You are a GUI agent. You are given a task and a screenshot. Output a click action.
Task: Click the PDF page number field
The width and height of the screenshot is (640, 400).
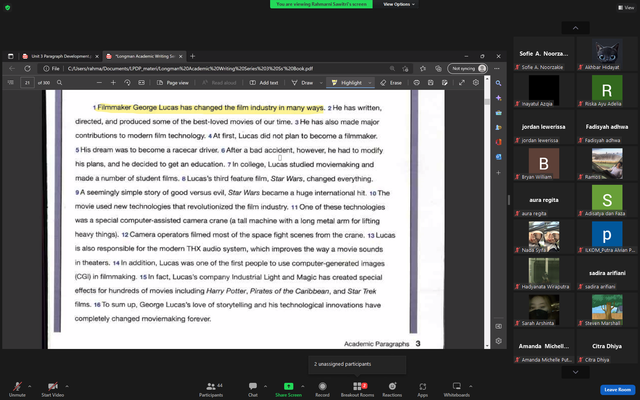(27, 82)
